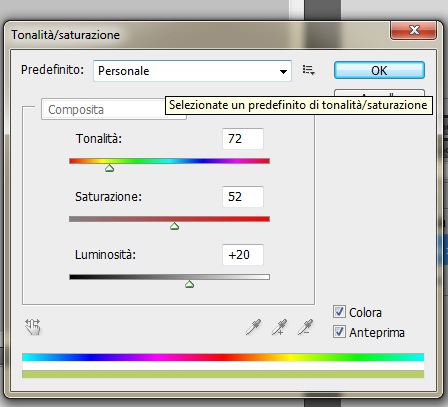Toggle the Anteprima preview checkbox
448x407 pixels.
[339, 332]
